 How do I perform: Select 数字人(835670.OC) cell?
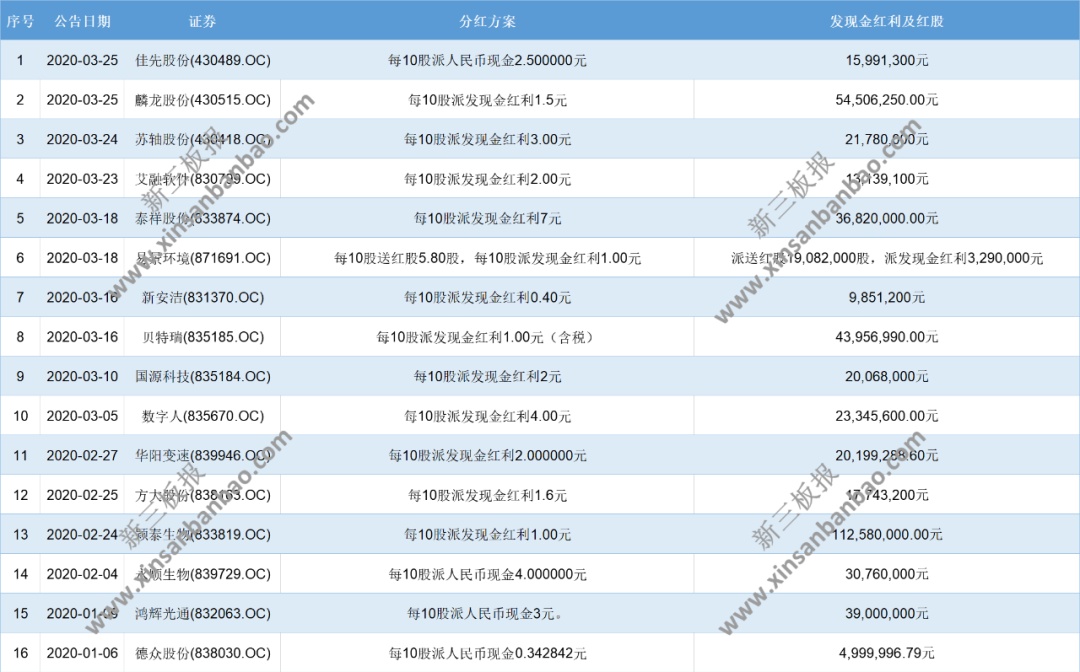pyautogui.click(x=202, y=416)
